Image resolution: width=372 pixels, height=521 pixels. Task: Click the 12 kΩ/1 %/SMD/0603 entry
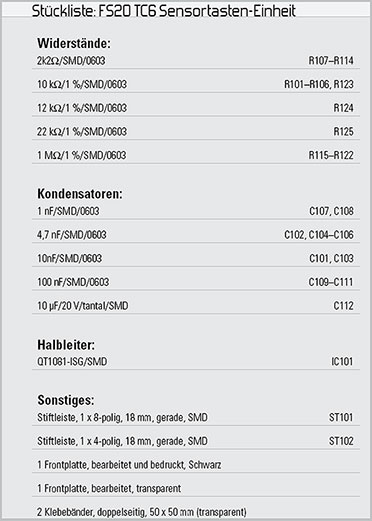click(82, 108)
